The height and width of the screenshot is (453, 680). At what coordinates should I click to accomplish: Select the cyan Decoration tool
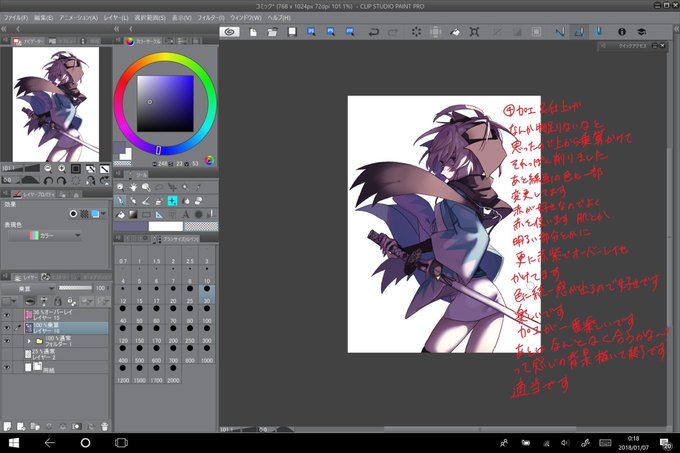click(172, 201)
